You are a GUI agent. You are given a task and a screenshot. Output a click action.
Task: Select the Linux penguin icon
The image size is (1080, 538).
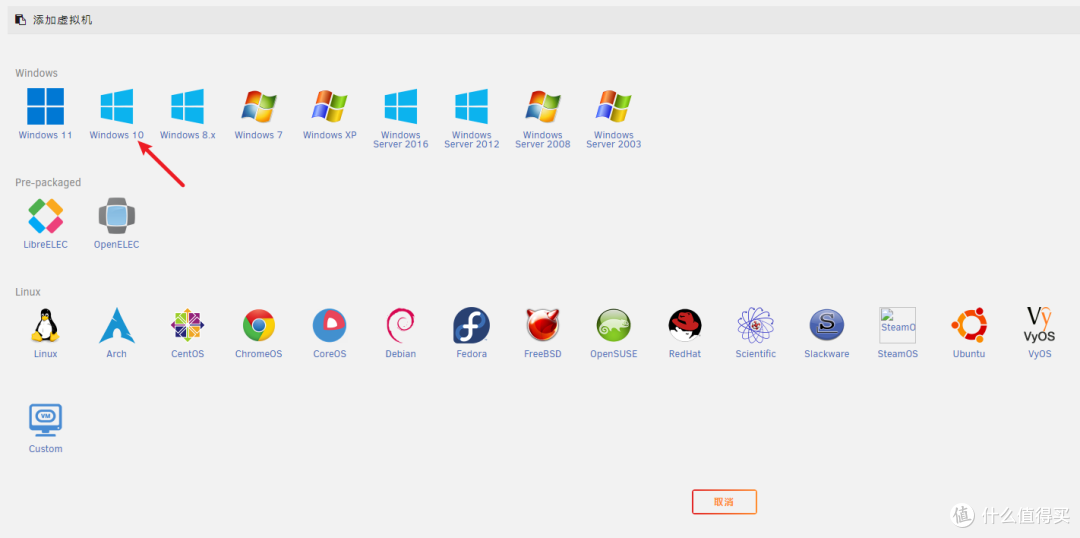click(x=45, y=325)
